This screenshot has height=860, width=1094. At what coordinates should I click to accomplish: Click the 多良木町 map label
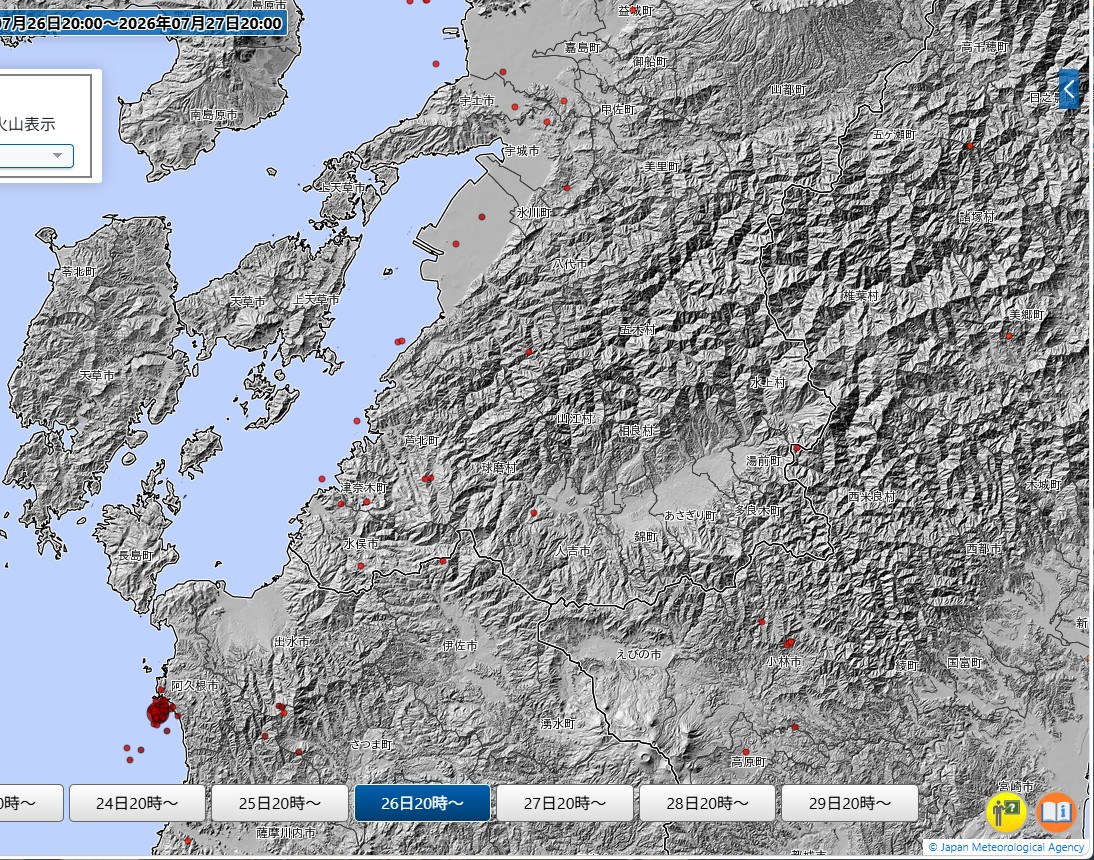pos(758,511)
